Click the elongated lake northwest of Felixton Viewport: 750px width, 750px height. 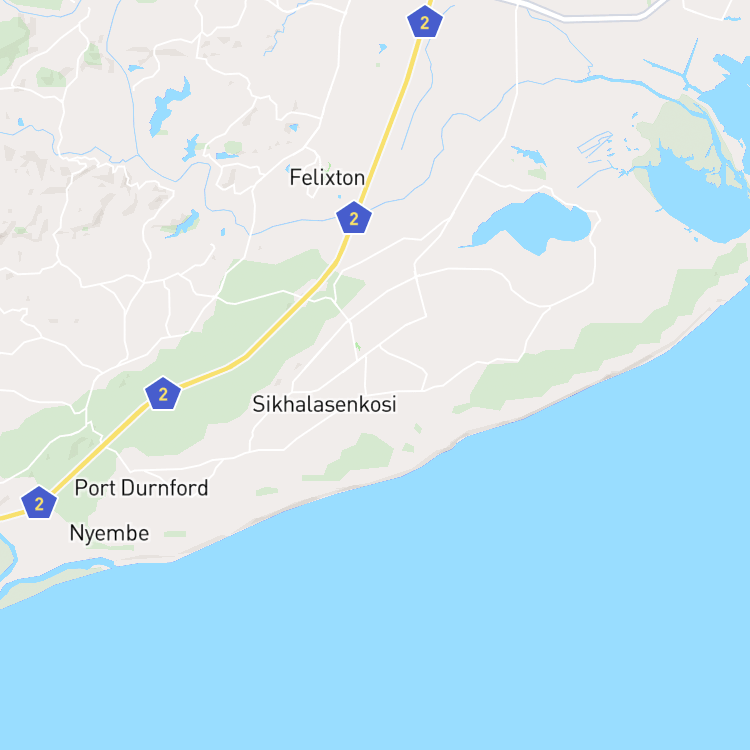coord(167,106)
